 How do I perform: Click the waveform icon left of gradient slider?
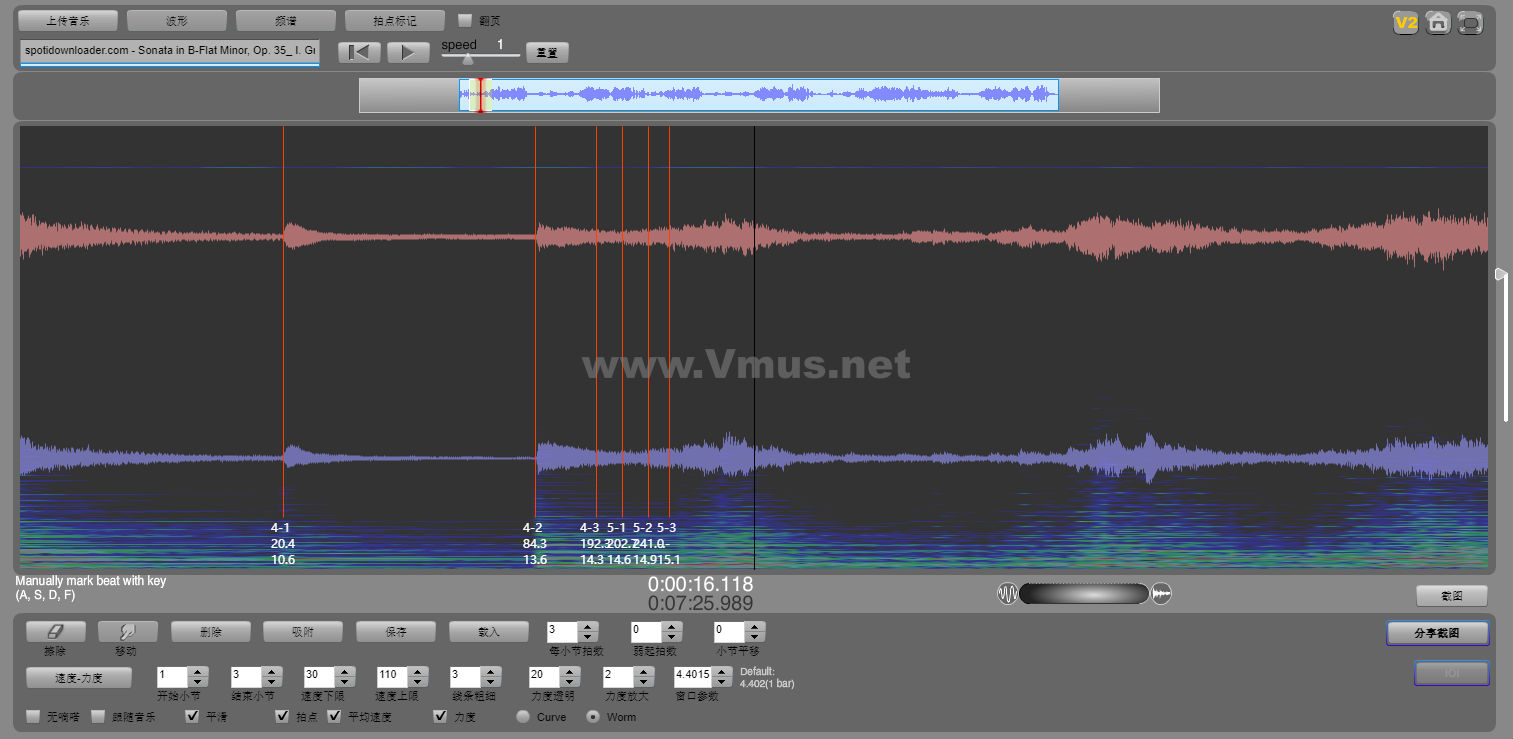pyautogui.click(x=1007, y=594)
